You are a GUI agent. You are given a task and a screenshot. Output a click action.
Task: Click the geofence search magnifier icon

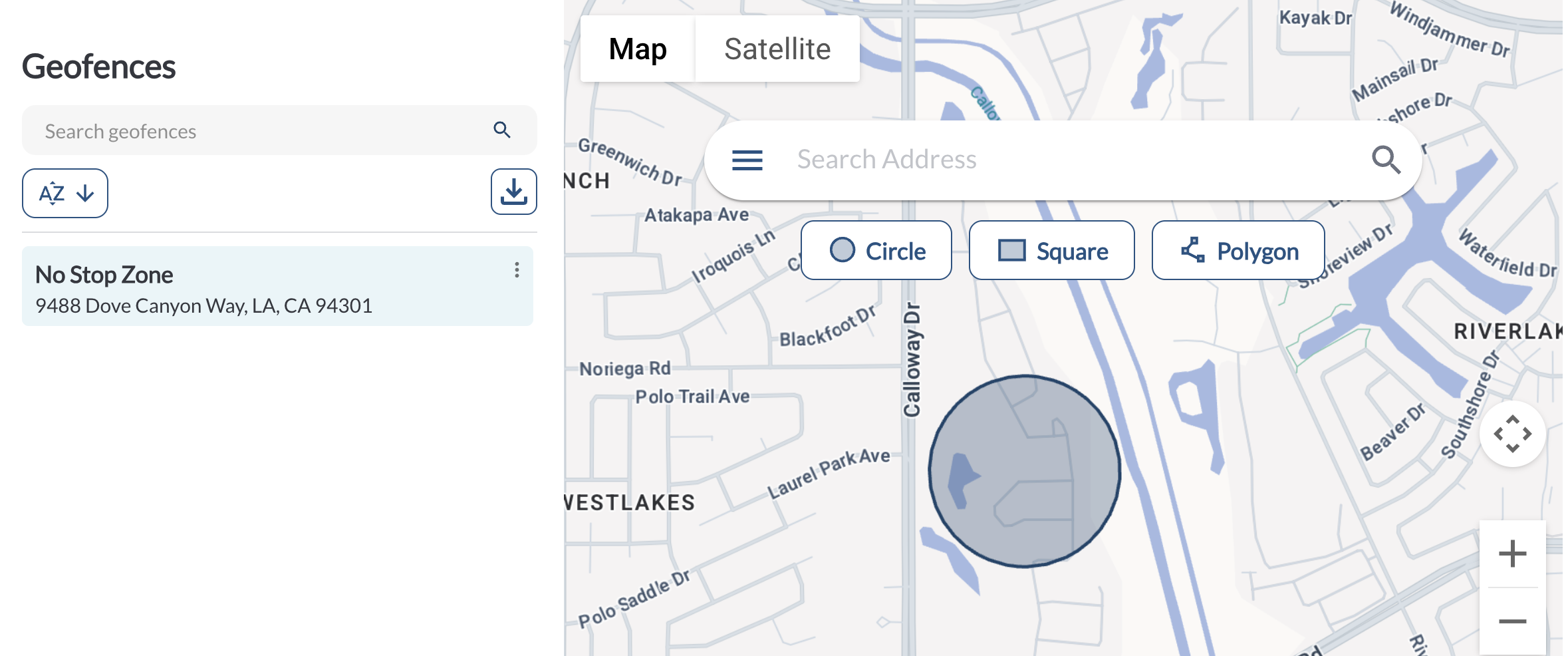coord(502,130)
